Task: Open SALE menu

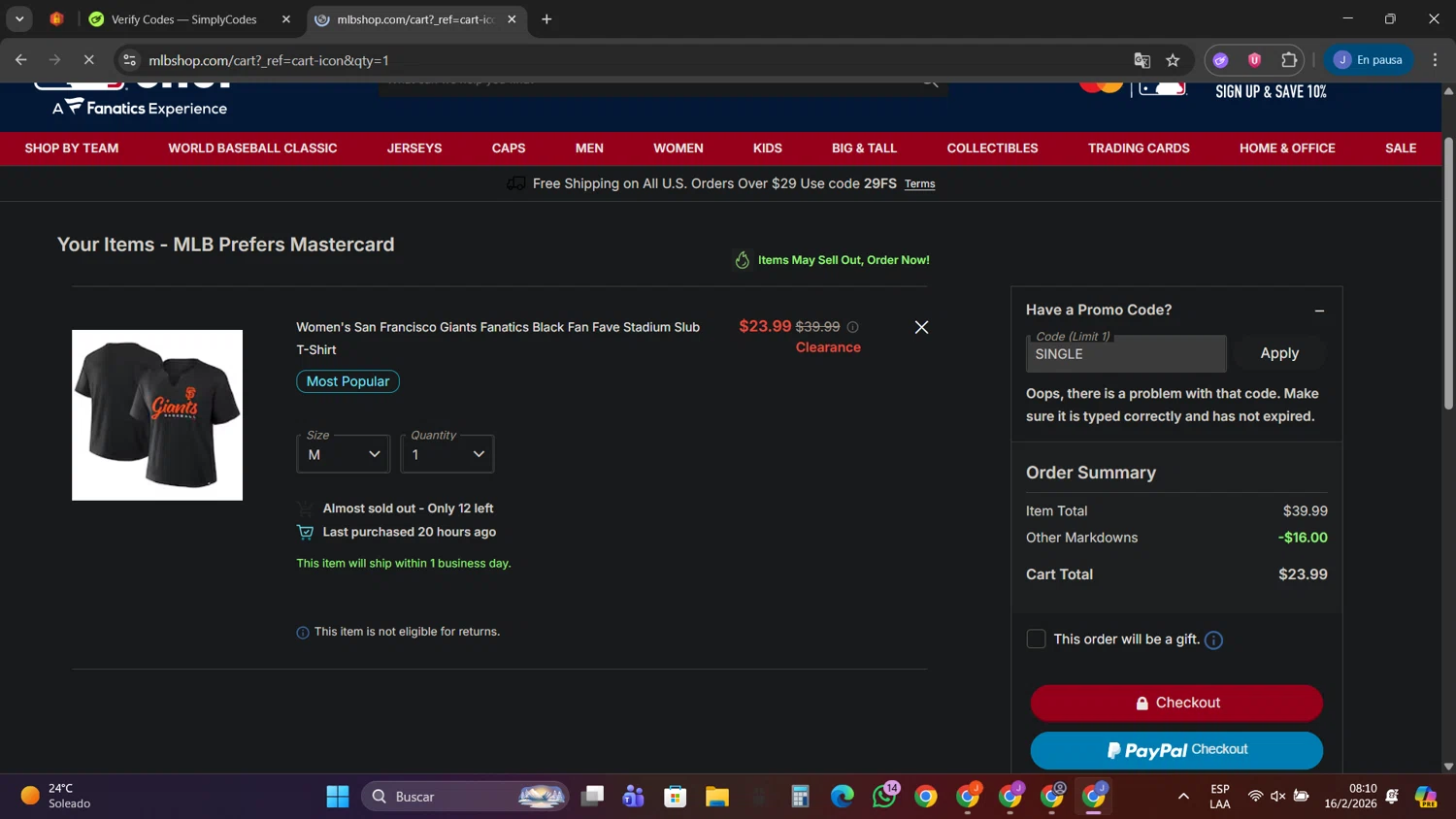Action: [x=1401, y=148]
